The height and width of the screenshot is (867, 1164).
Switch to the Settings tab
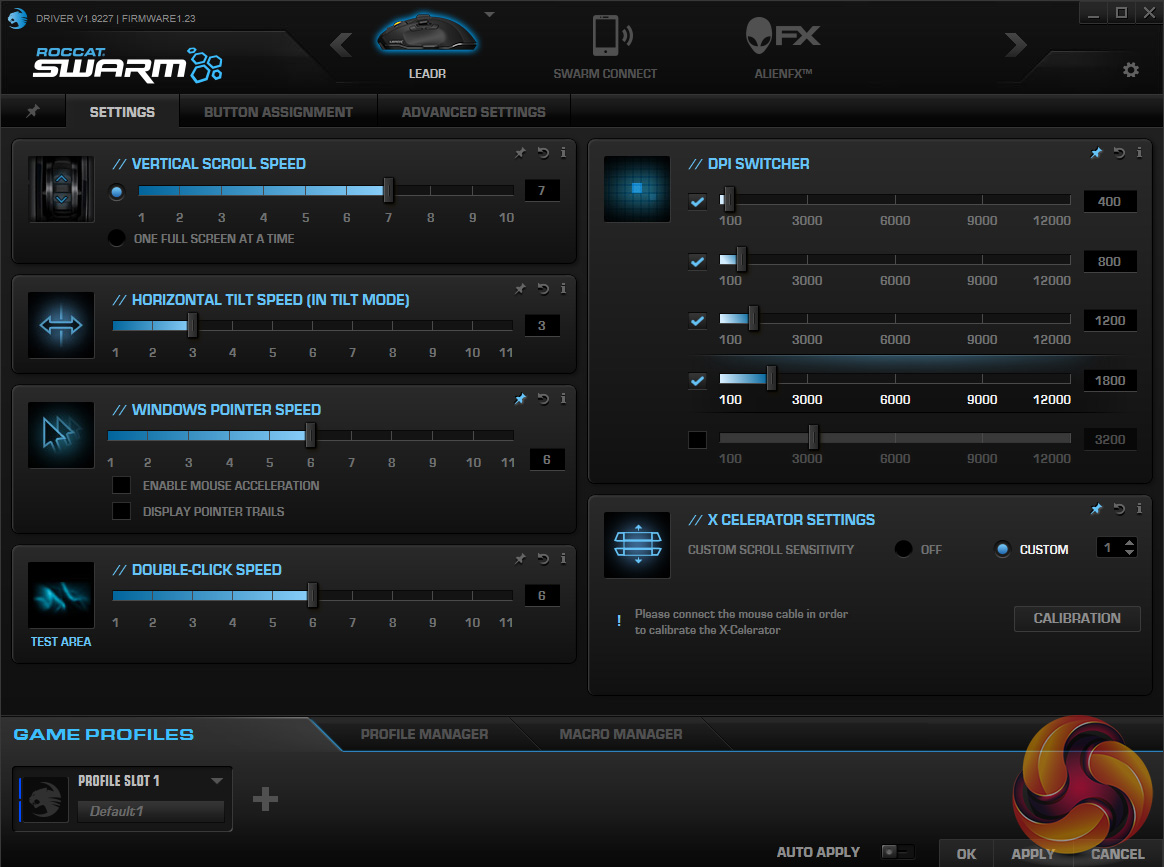pyautogui.click(x=122, y=112)
